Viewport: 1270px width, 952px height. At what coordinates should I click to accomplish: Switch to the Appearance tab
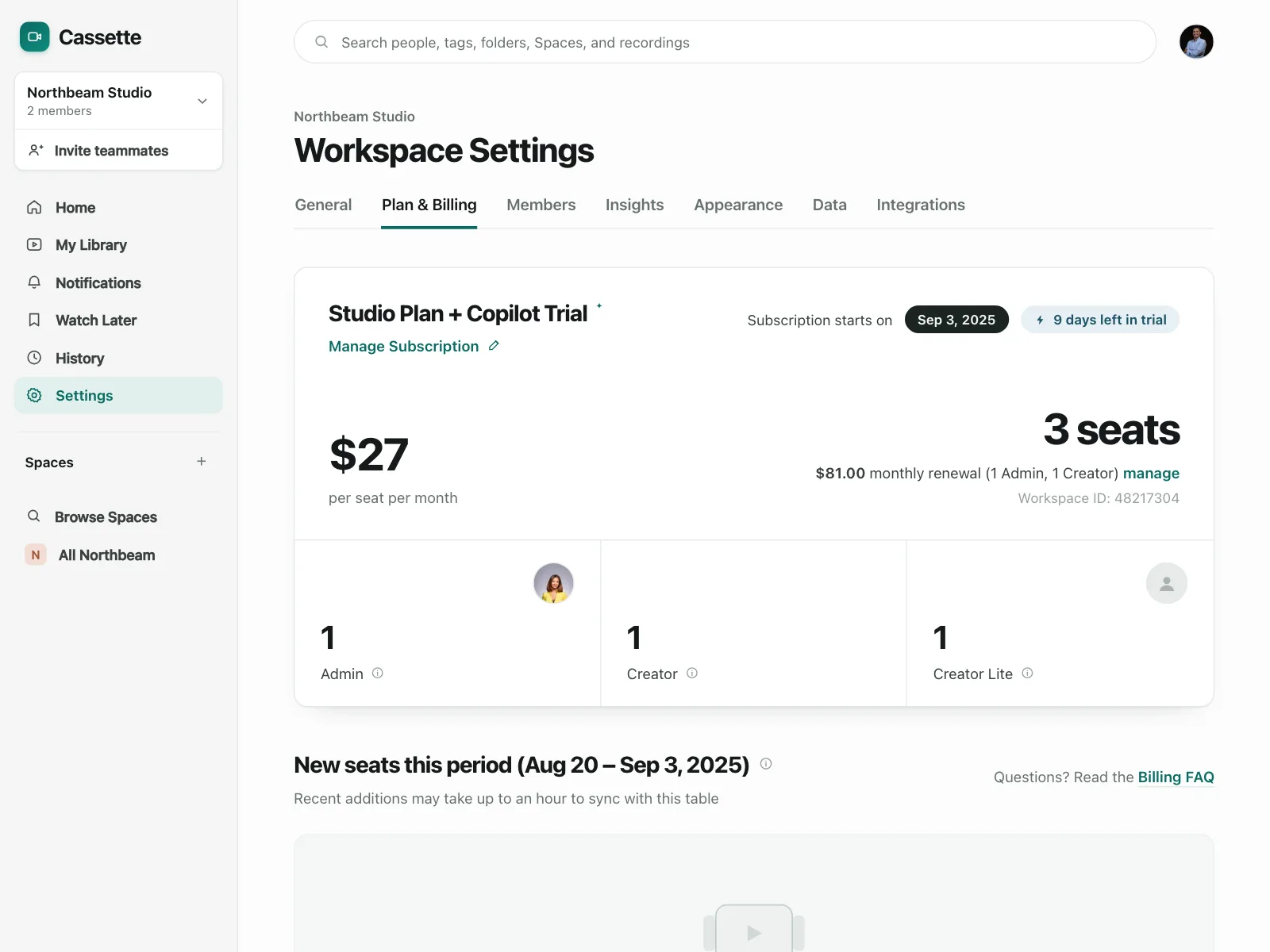pos(738,205)
